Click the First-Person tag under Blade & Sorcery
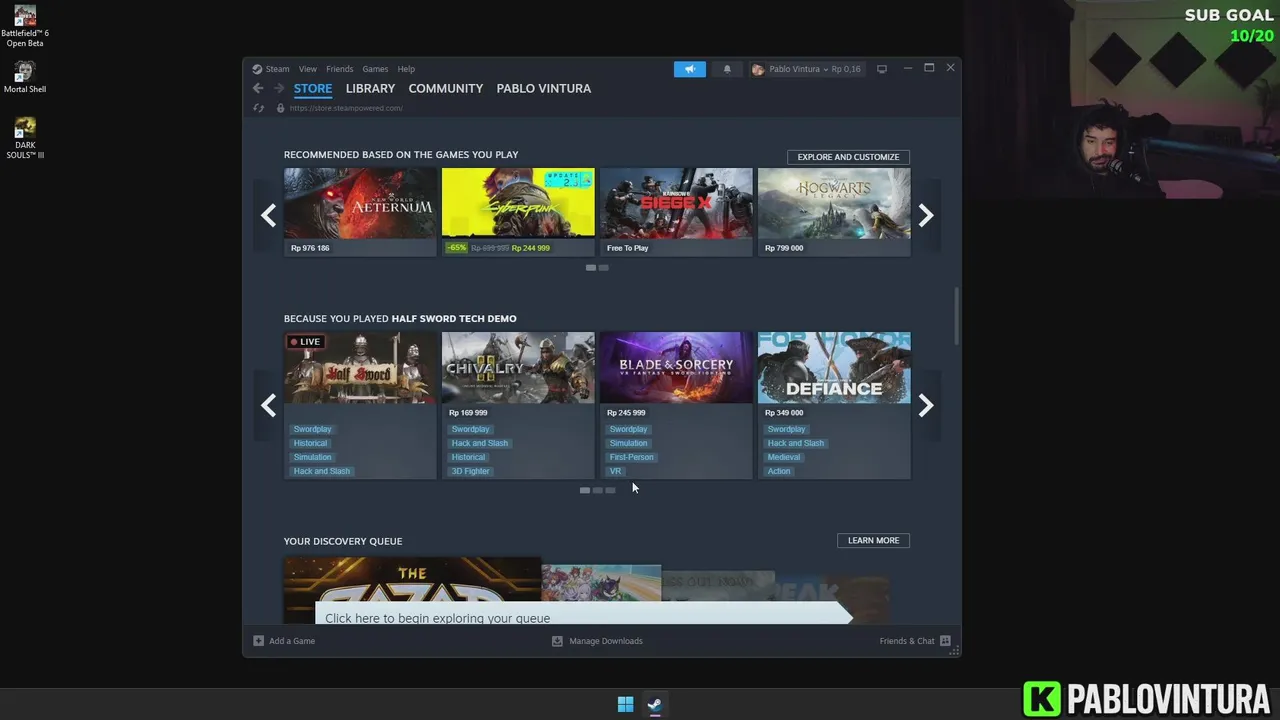This screenshot has width=1280, height=720. coord(631,457)
